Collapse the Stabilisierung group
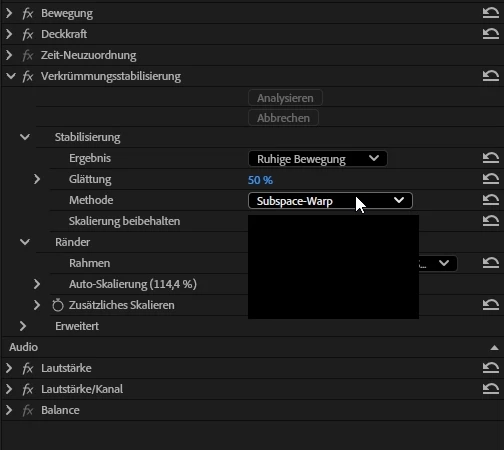Viewport: 504px width, 450px height. tap(25, 137)
